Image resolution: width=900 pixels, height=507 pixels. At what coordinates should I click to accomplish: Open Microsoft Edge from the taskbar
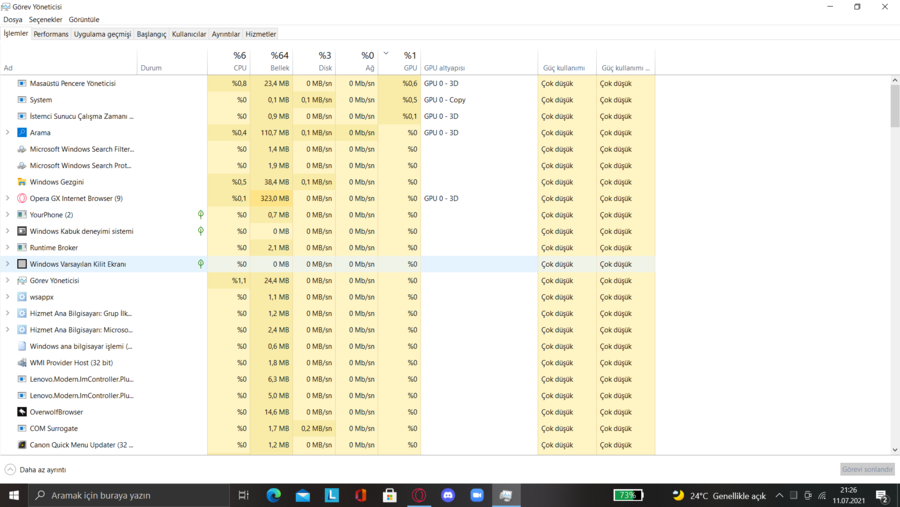pos(273,495)
